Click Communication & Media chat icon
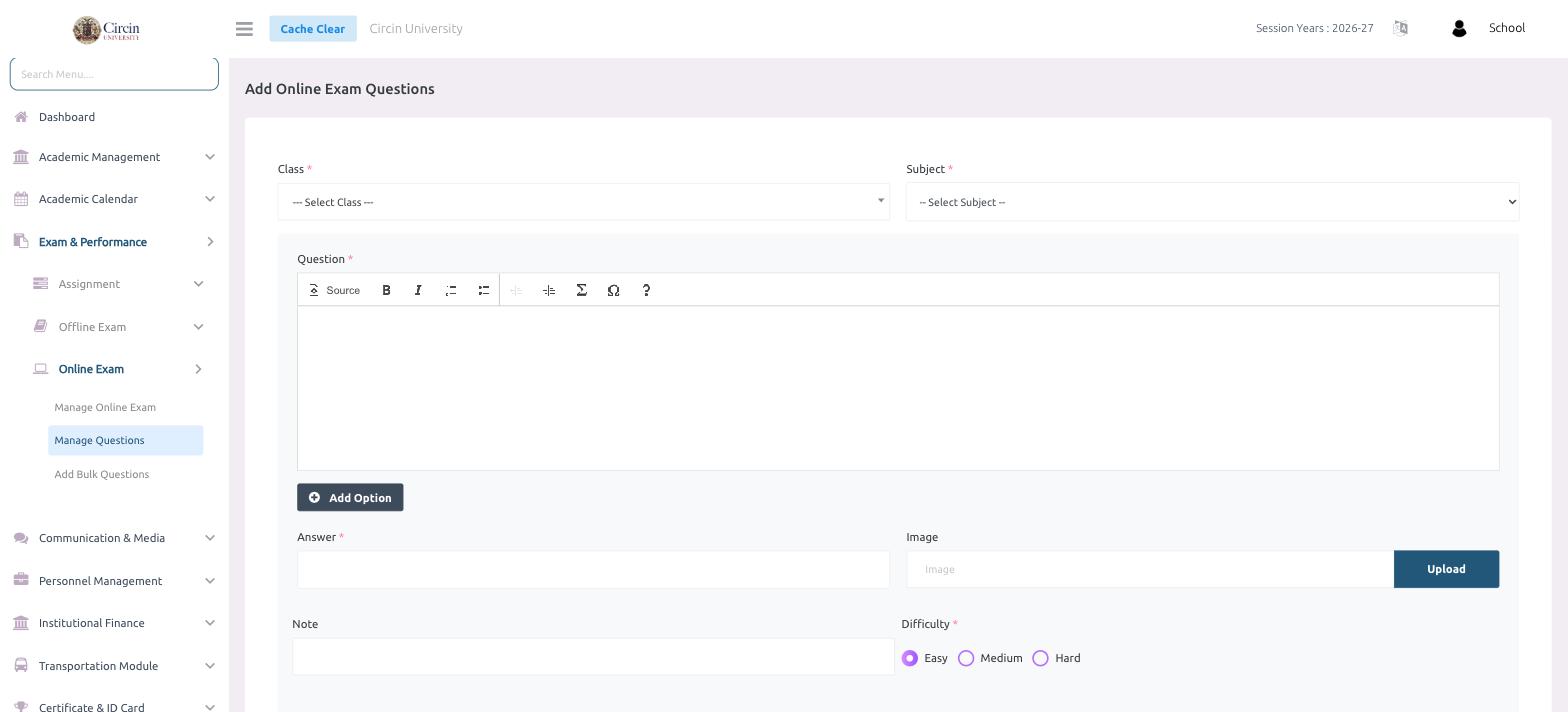This screenshot has height=712, width=1568. [21, 538]
